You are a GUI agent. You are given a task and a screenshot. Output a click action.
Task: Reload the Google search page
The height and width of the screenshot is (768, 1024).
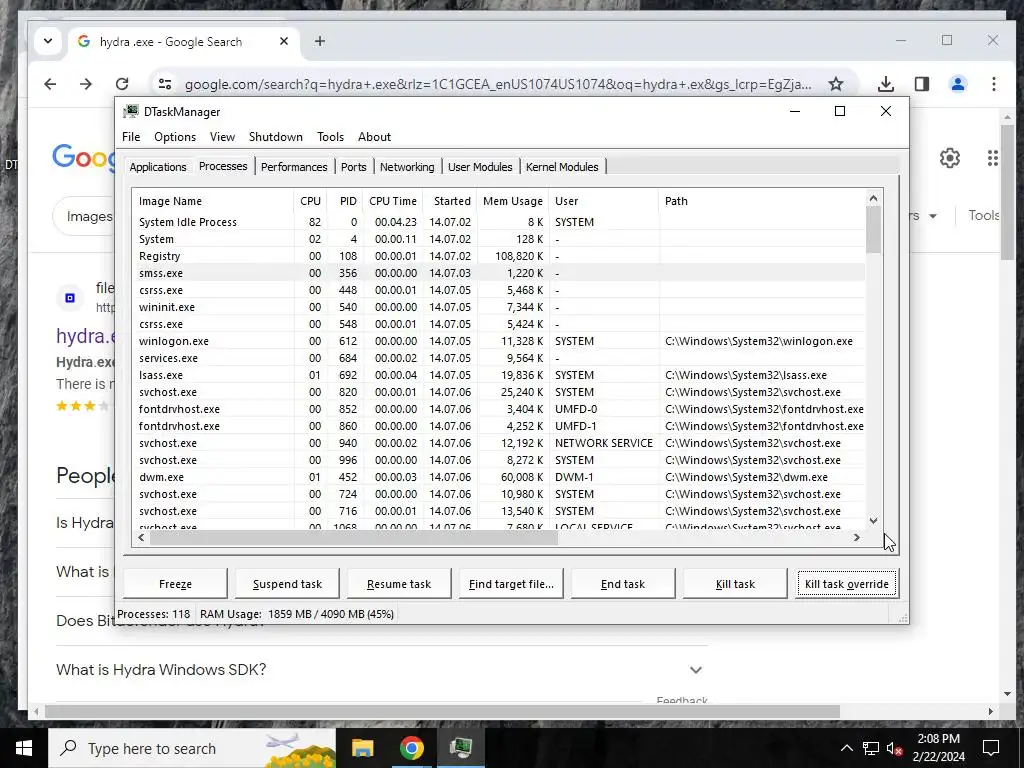[x=122, y=84]
